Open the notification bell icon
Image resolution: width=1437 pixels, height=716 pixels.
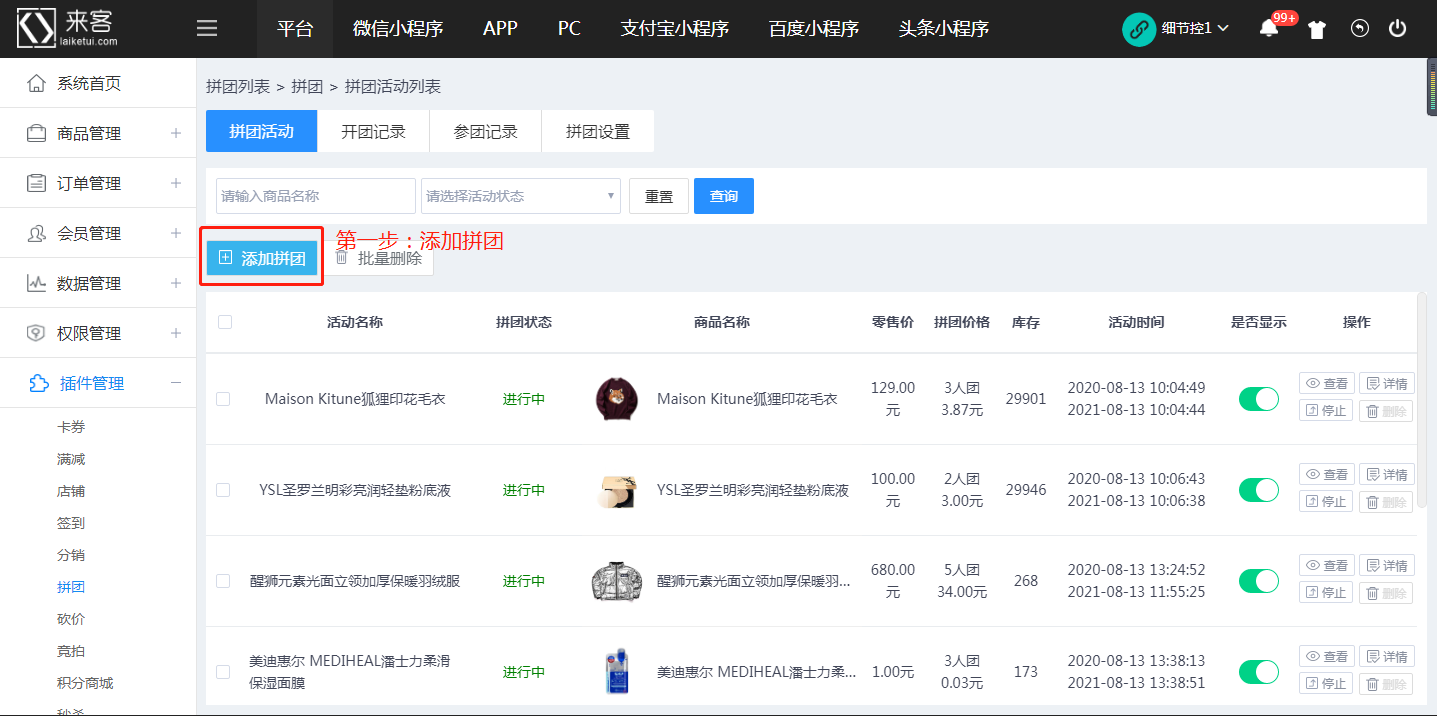click(x=1269, y=28)
